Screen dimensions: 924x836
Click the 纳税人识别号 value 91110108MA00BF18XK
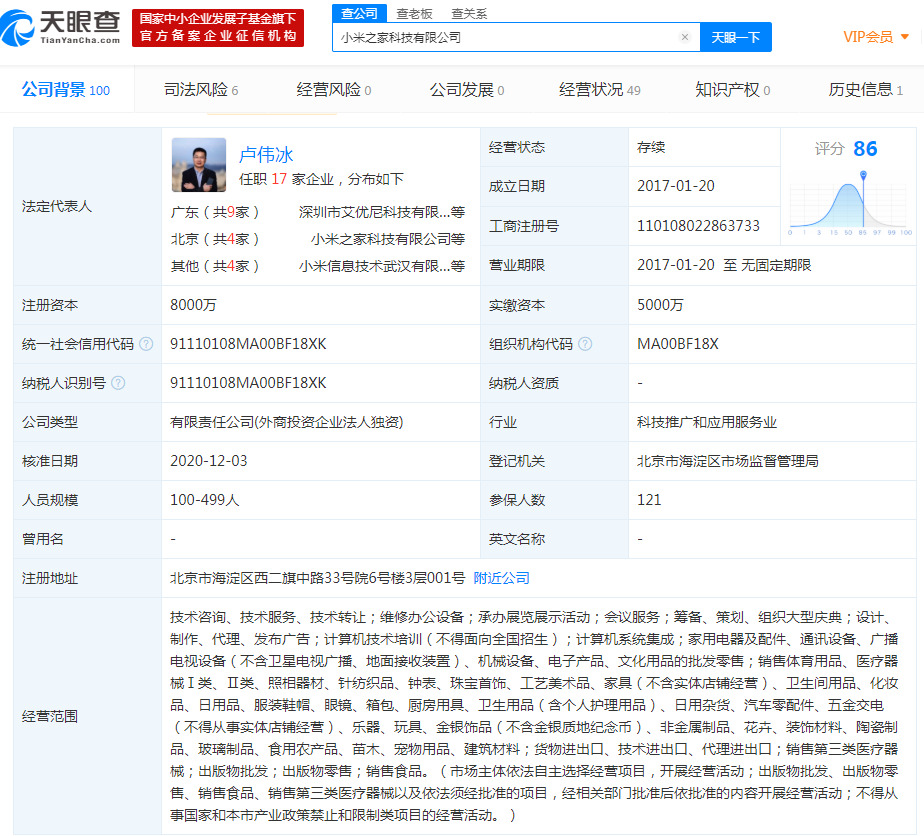point(248,382)
